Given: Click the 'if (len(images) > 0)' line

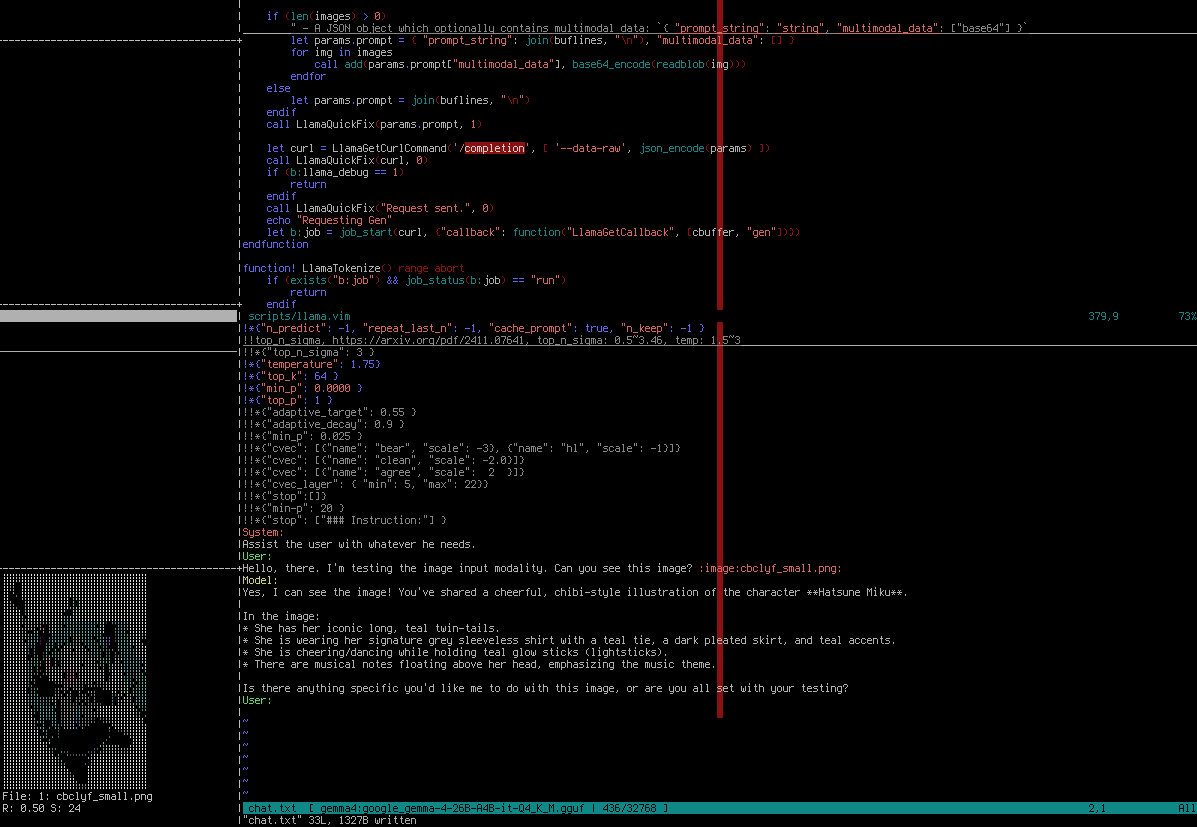Looking at the screenshot, I should 326,16.
